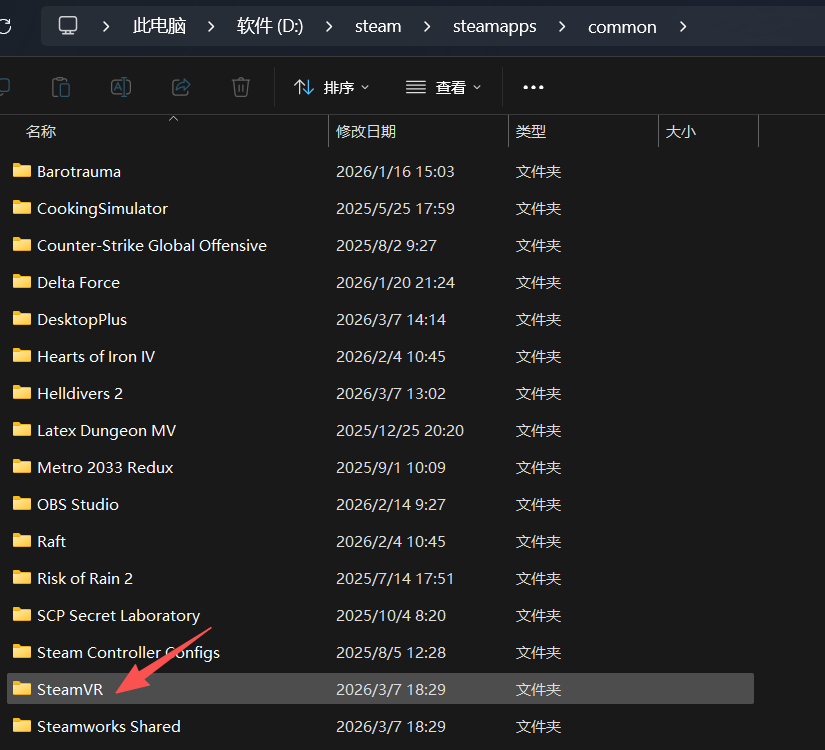The image size is (825, 750).
Task: Select Steam Controller Configs folder name
Action: [128, 652]
